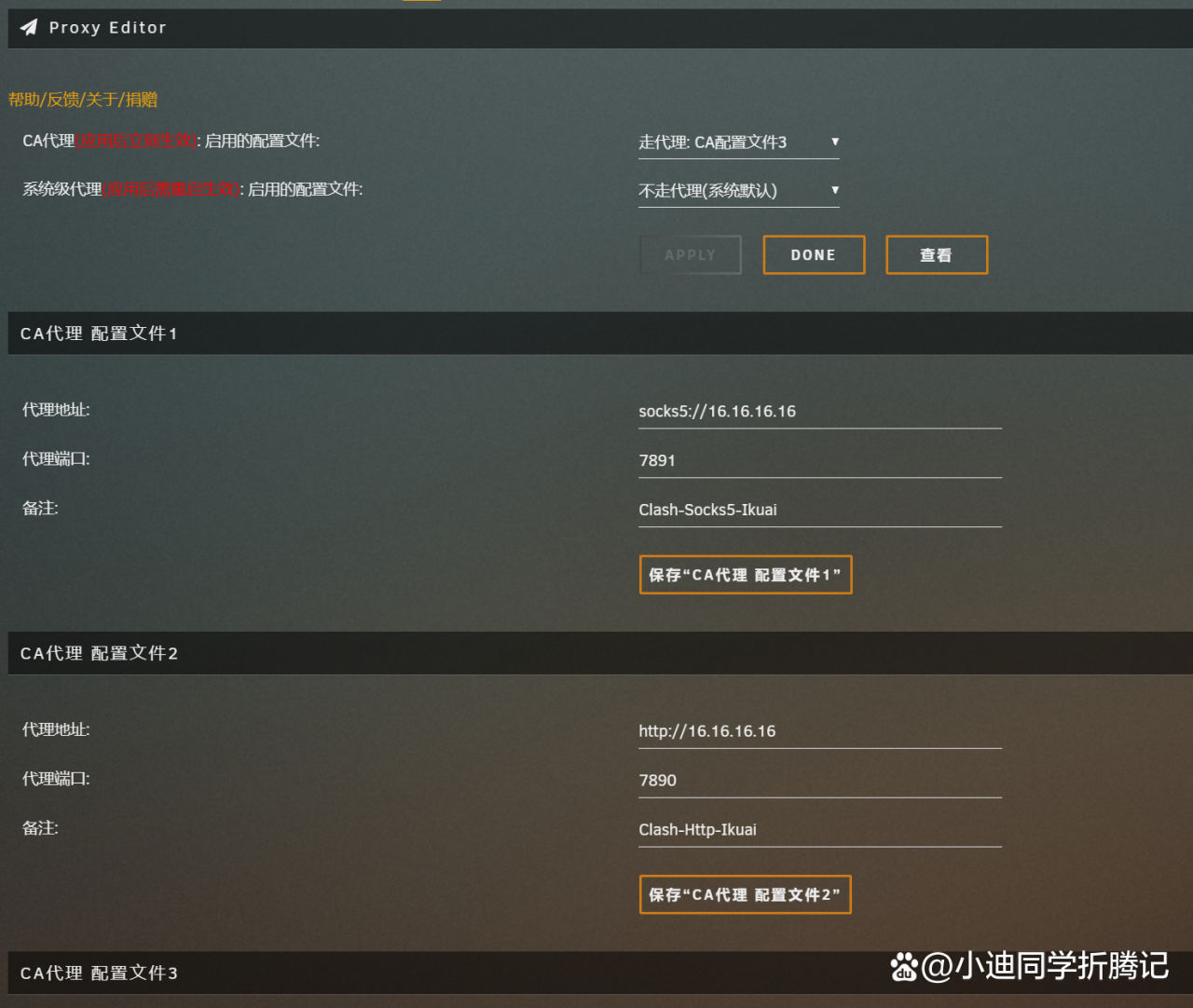Edit proxy port field 7890
Viewport: 1193px width, 1008px height.
(820, 781)
